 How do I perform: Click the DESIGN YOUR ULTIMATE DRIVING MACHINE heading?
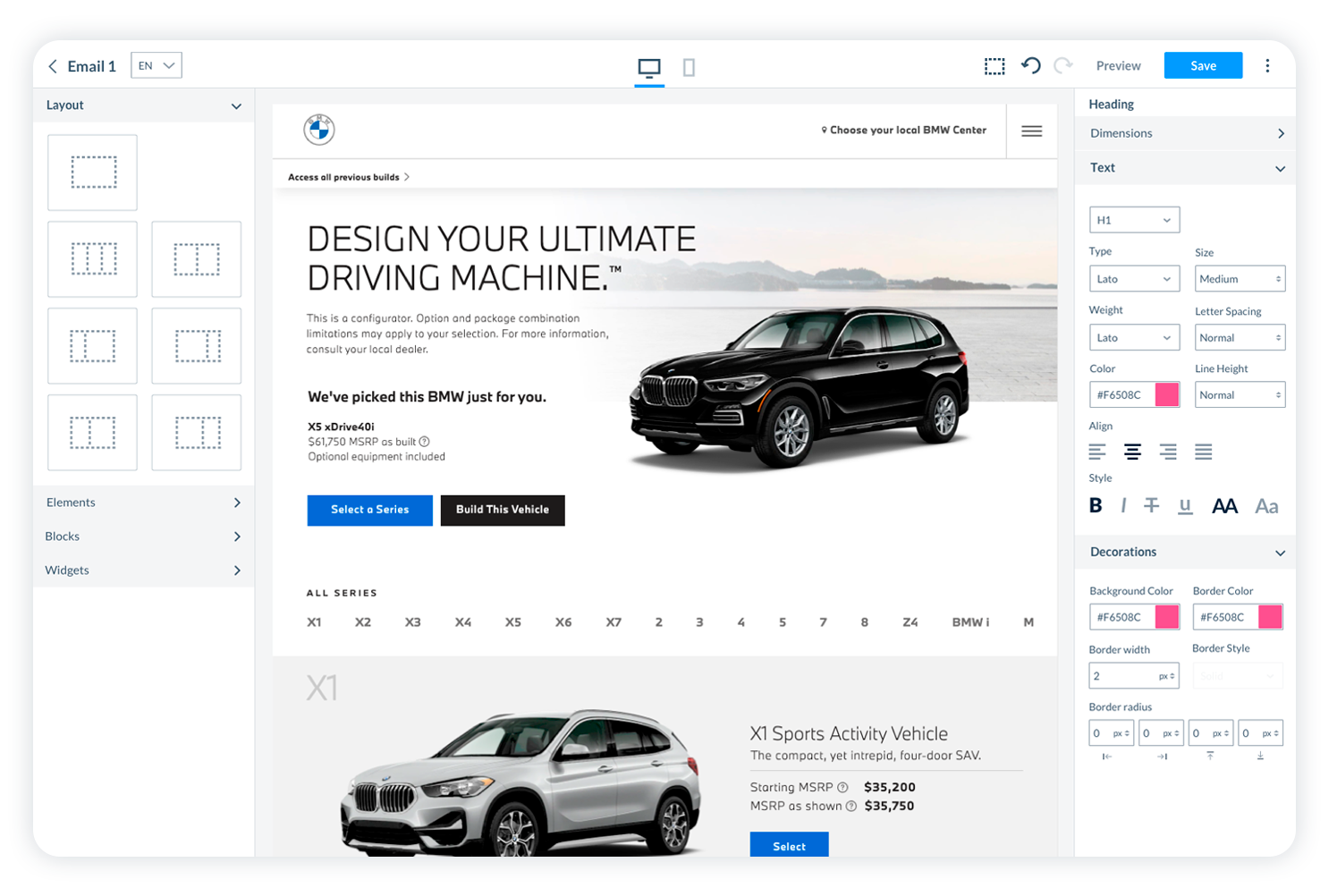(502, 258)
